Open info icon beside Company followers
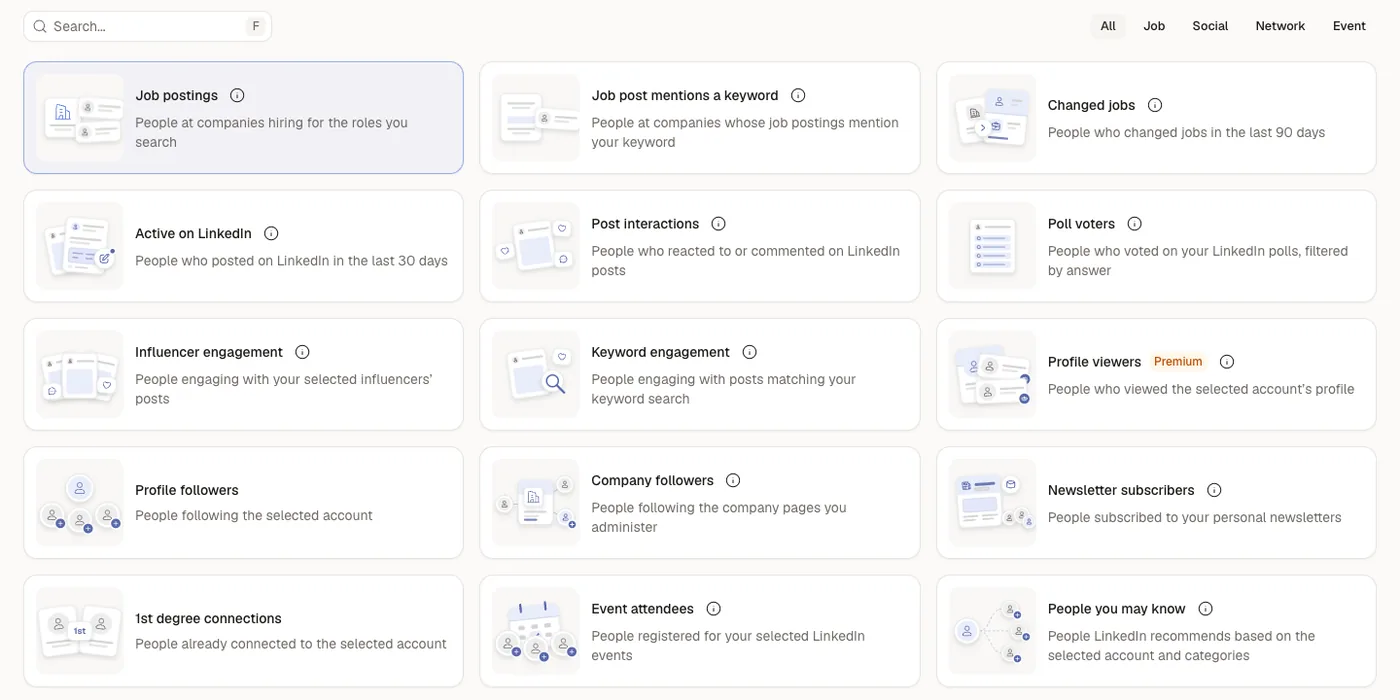 [733, 480]
